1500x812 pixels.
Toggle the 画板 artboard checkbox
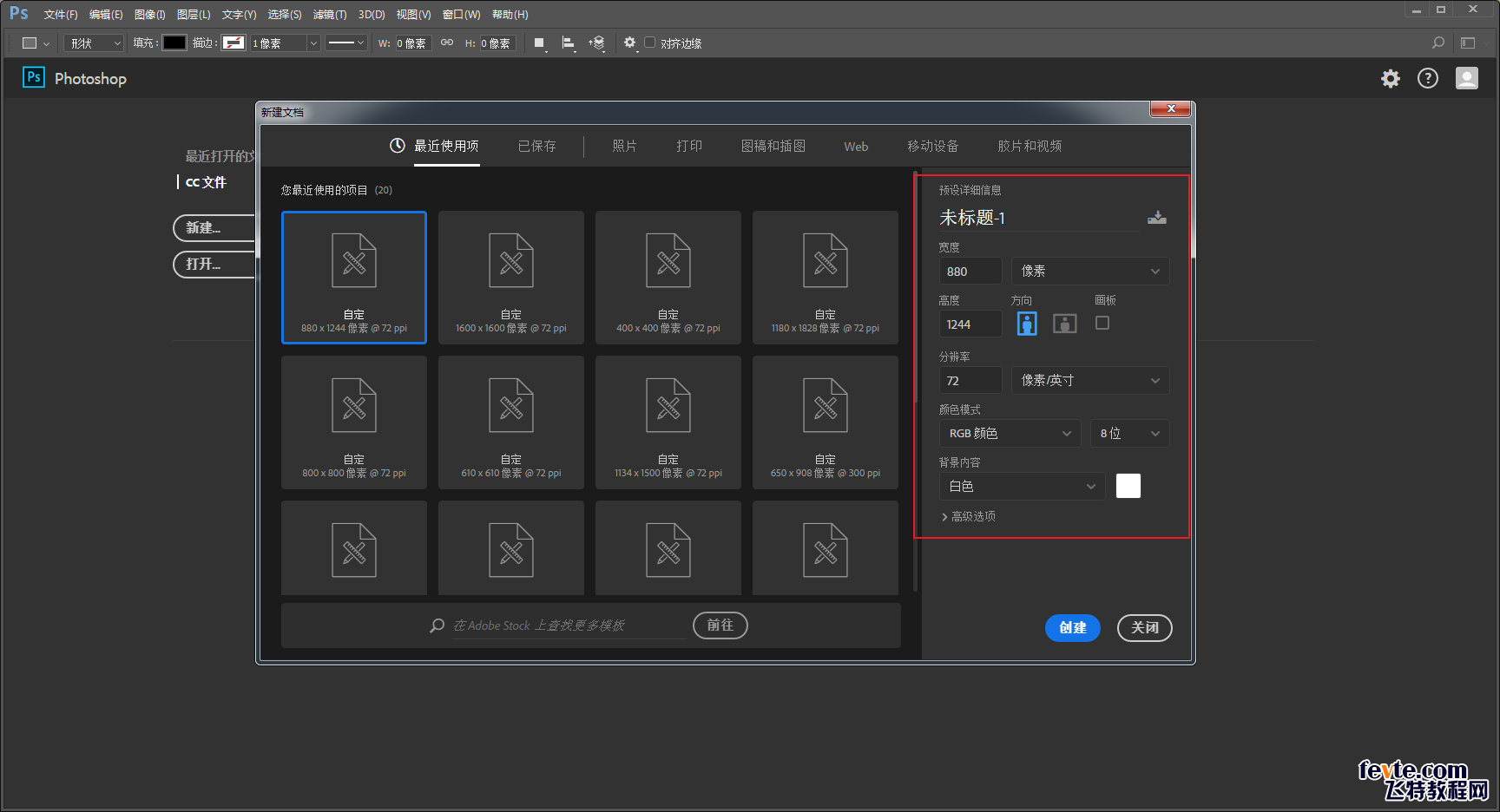[1102, 323]
